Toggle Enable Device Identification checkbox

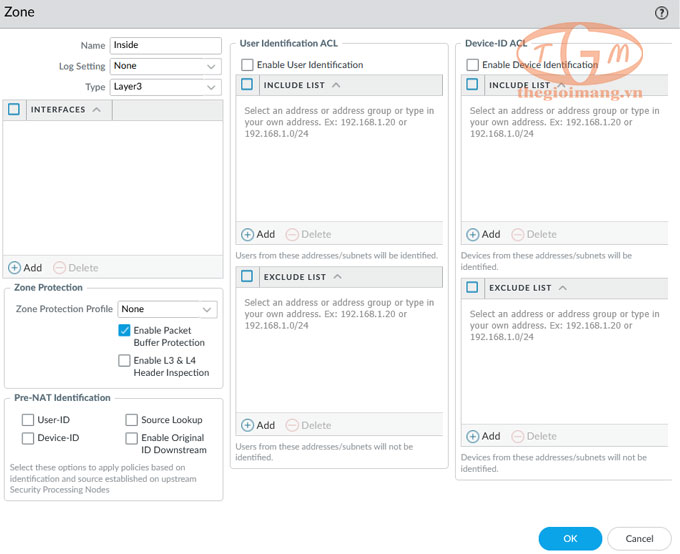point(473,65)
